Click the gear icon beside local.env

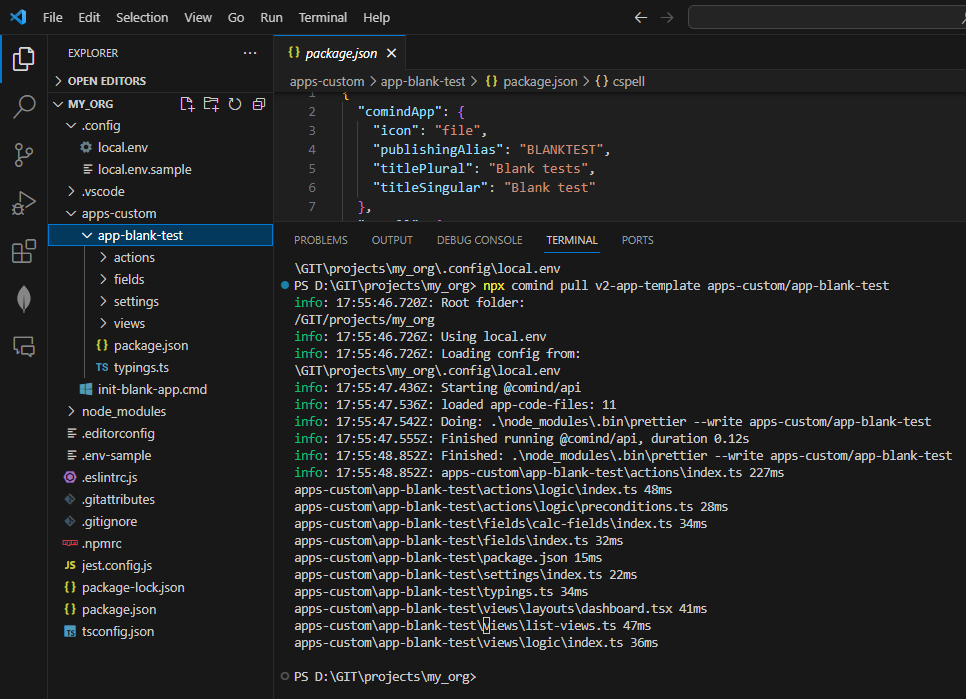click(x=86, y=147)
